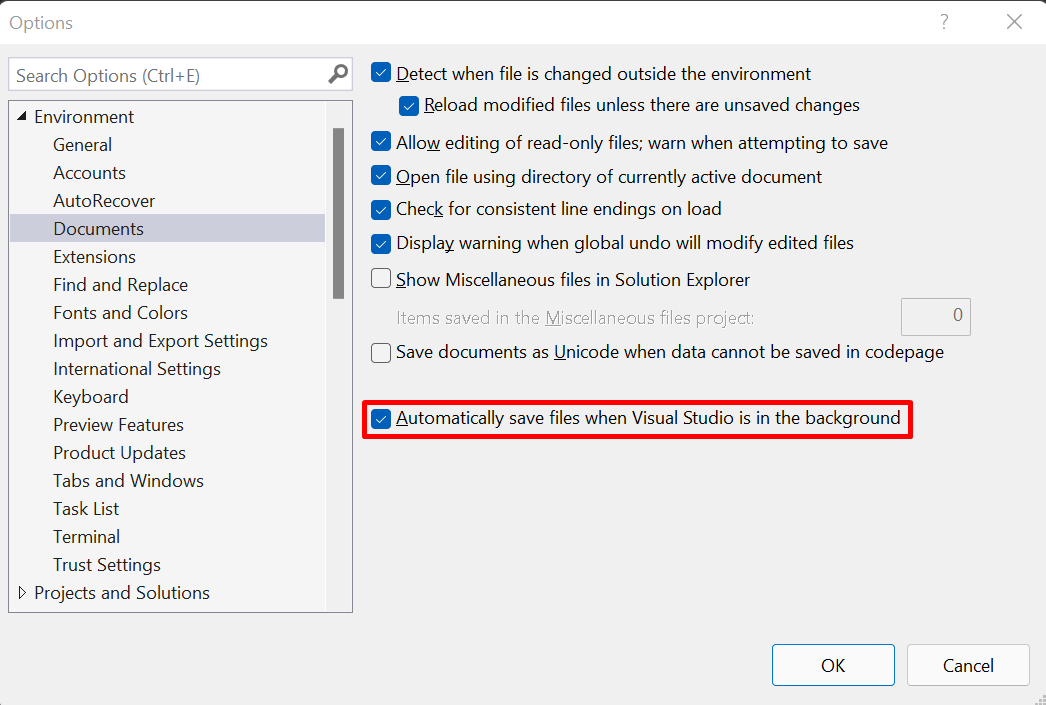Select Trust Settings in the tree
The image size is (1046, 705).
point(107,564)
